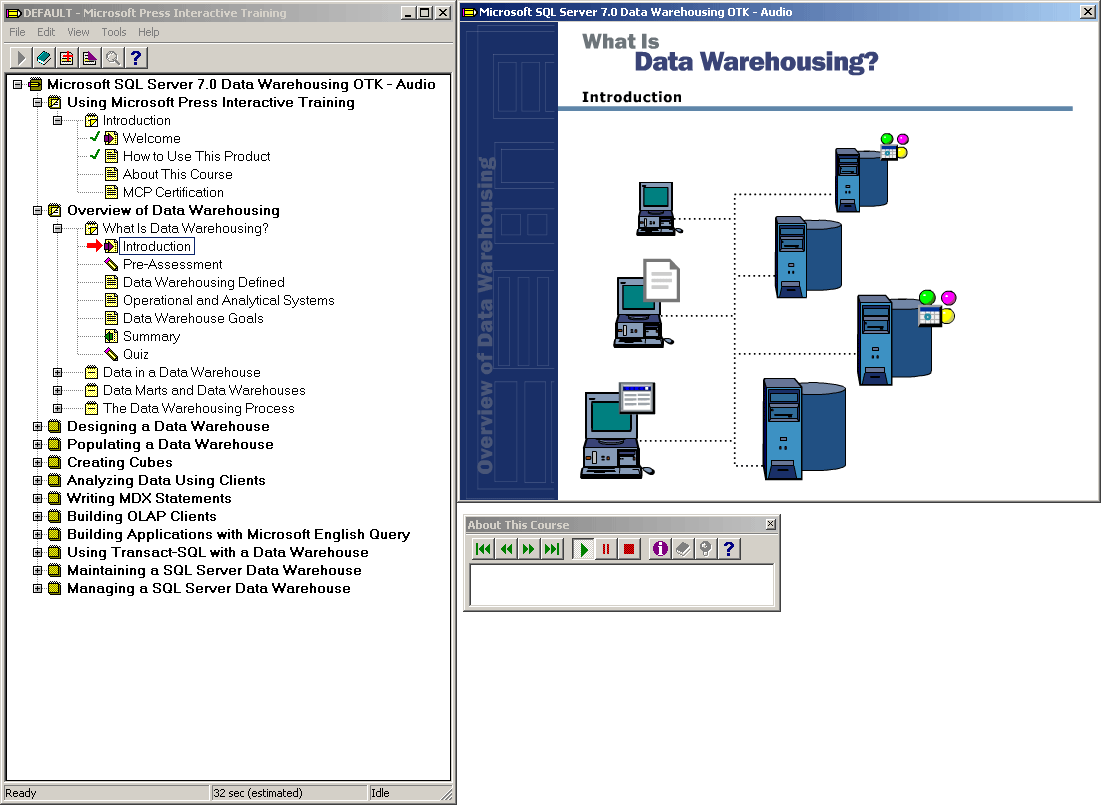Click the green rewind button

[506, 549]
